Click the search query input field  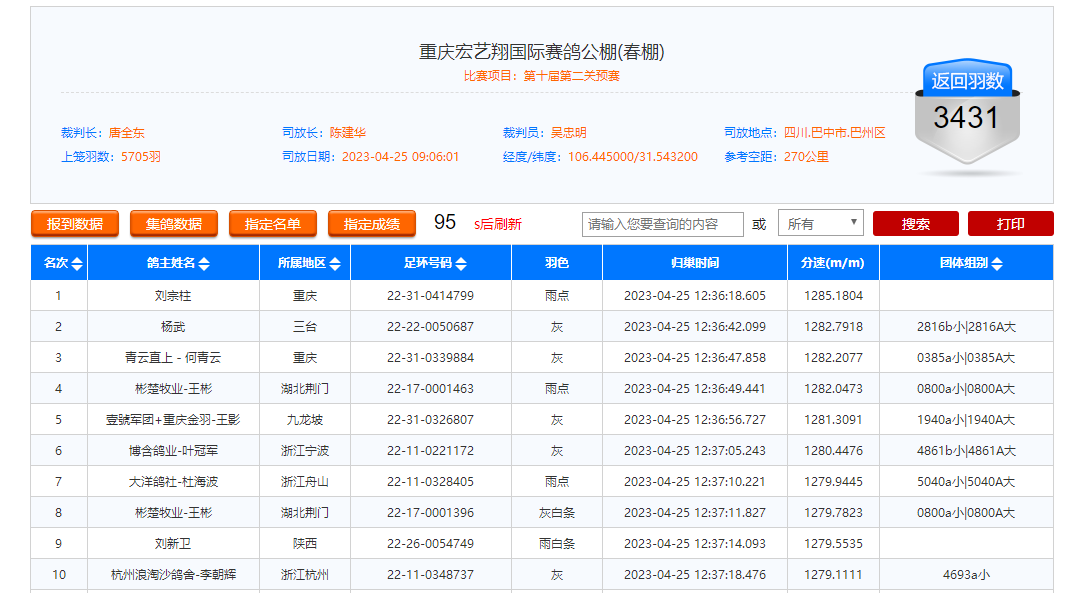[x=662, y=224]
